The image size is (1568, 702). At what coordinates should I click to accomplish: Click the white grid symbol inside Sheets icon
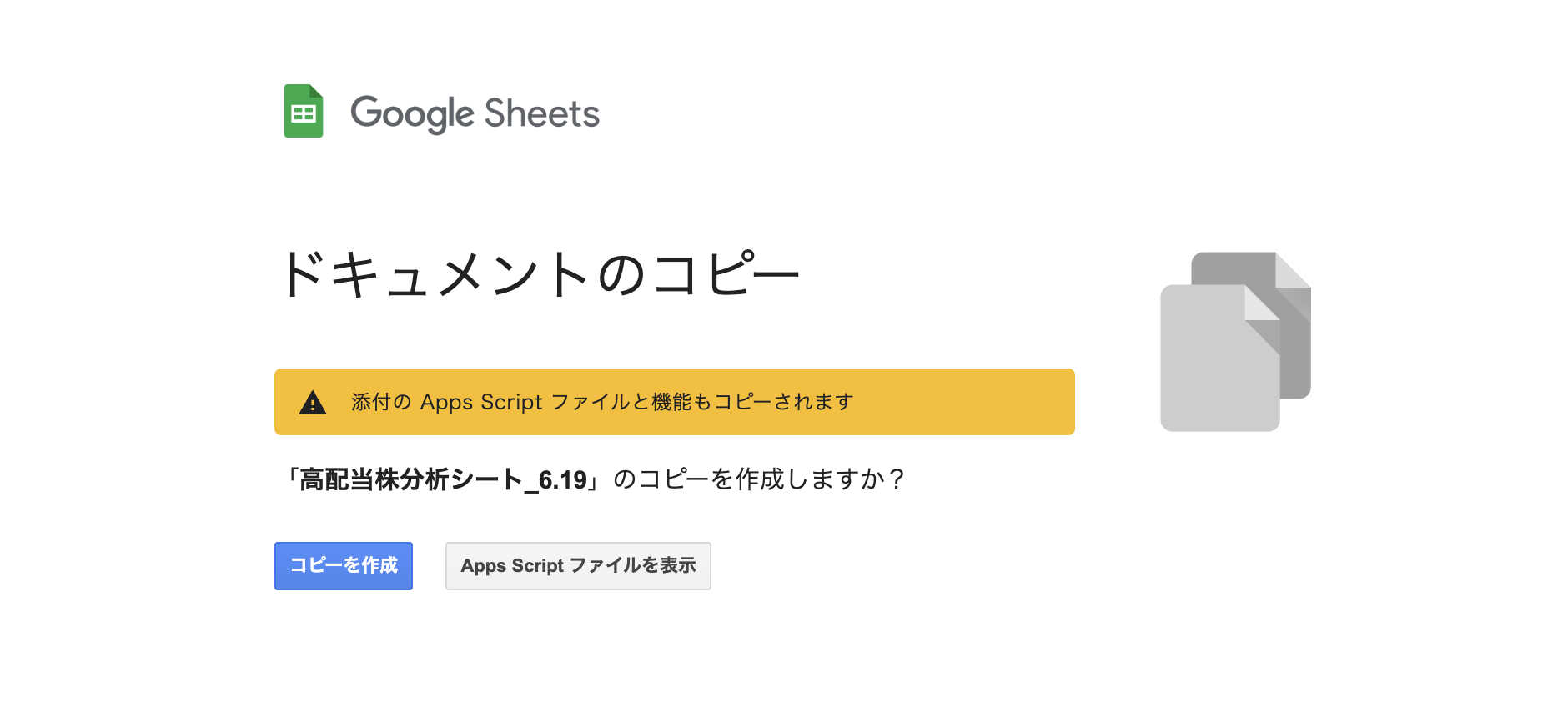[x=304, y=114]
